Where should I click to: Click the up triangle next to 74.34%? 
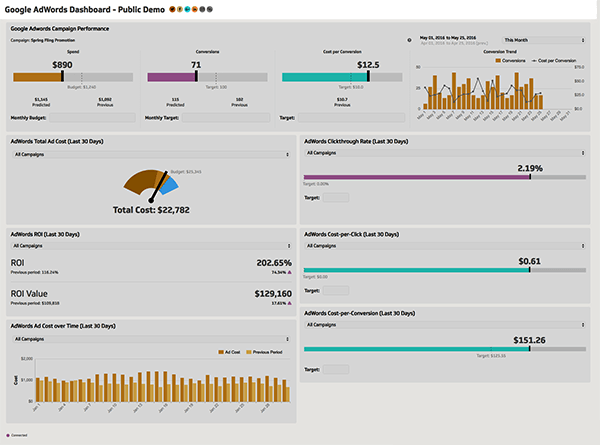[290, 272]
